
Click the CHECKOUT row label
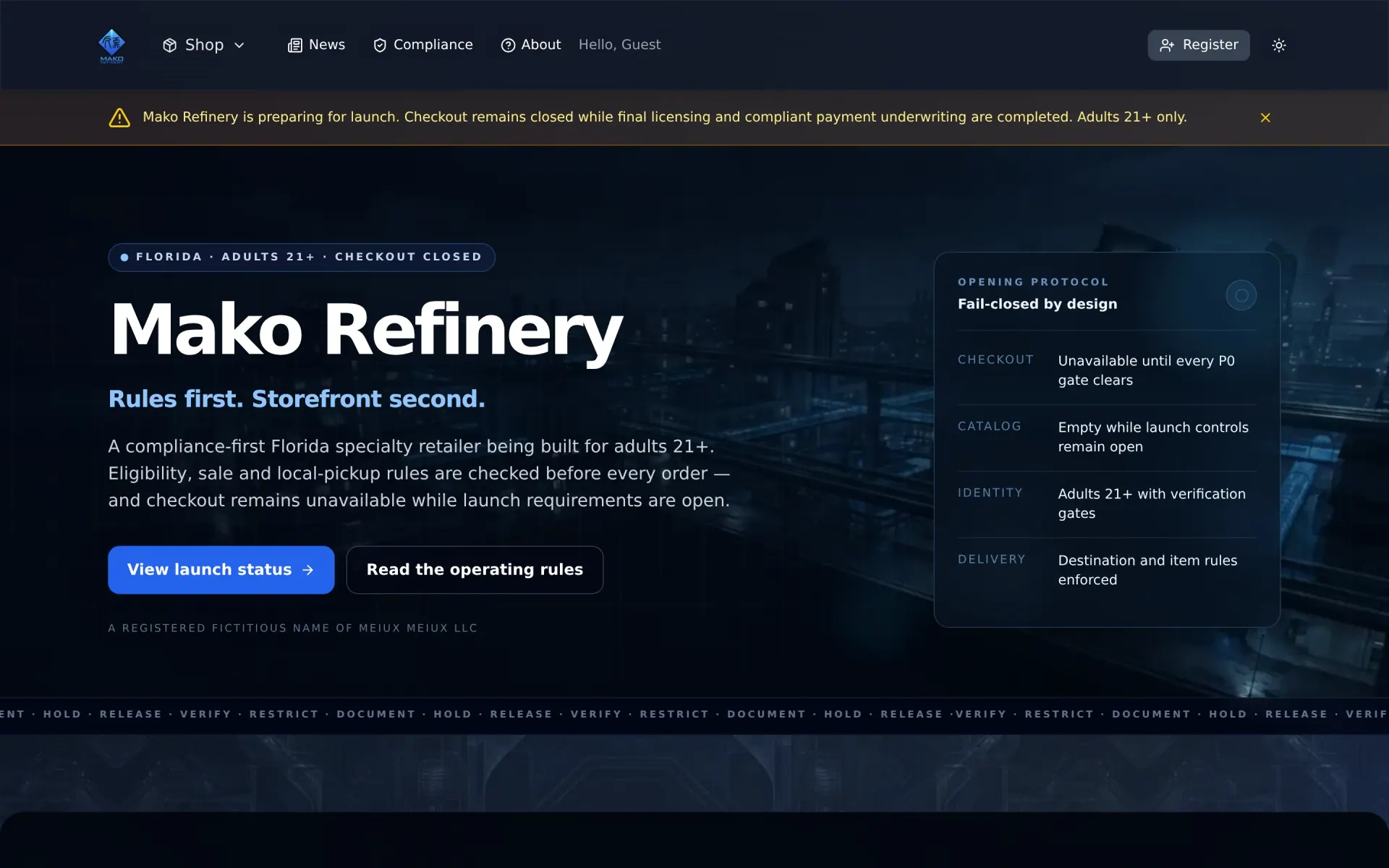995,359
